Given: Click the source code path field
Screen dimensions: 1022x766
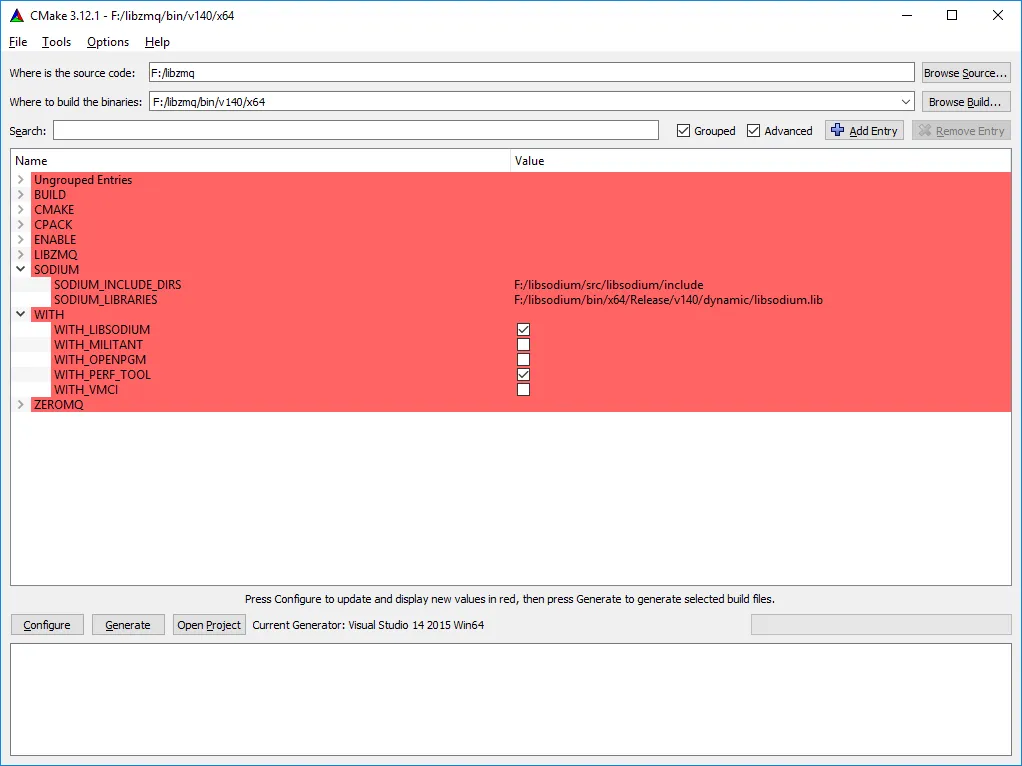Looking at the screenshot, I should (x=531, y=72).
